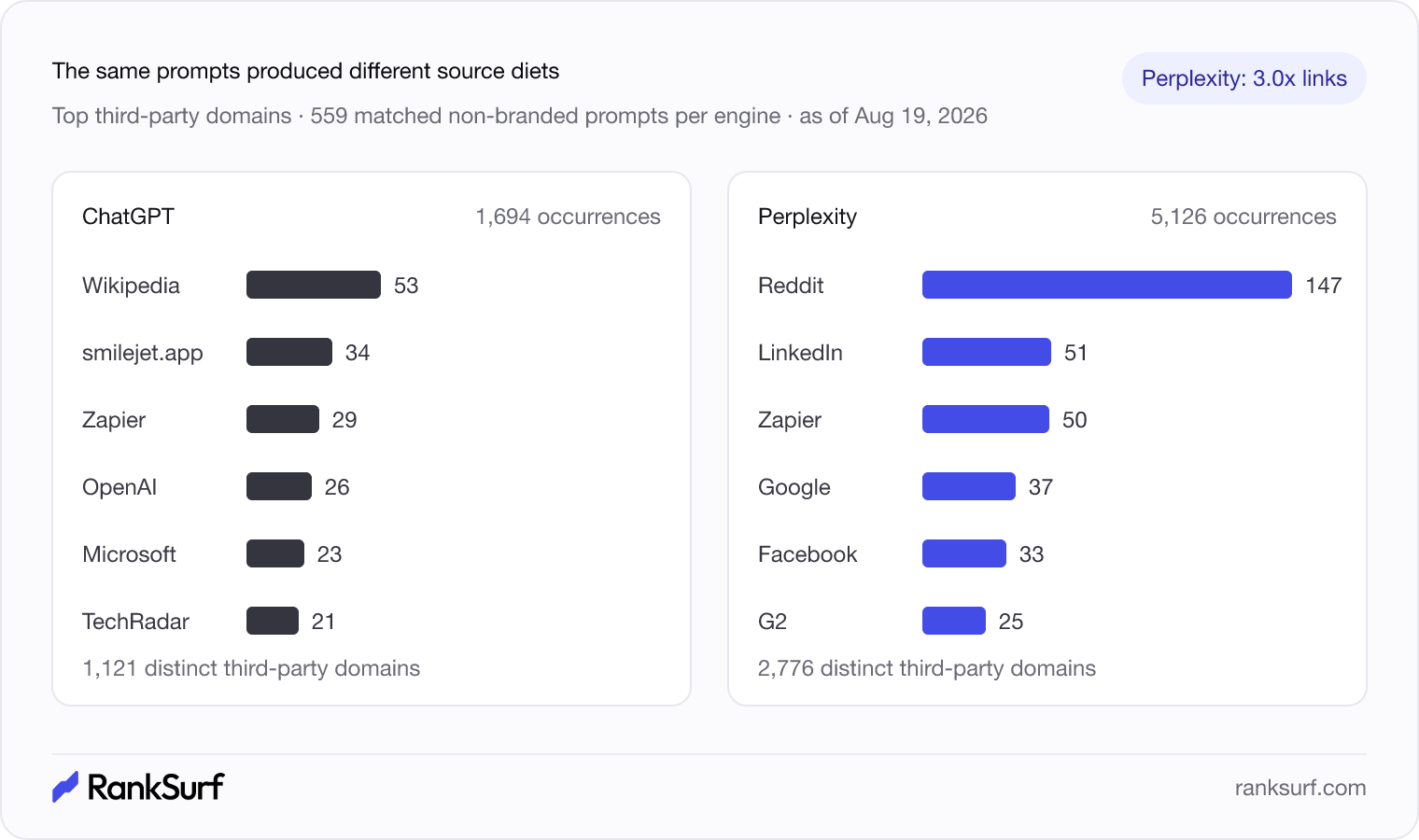Click the TechRadar row label
Image resolution: width=1419 pixels, height=840 pixels.
[135, 622]
